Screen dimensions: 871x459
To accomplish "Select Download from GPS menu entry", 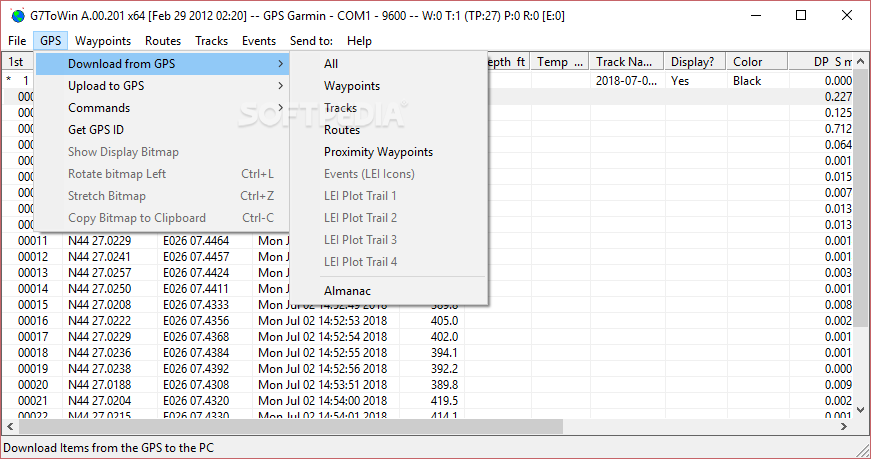I will tap(162, 64).
